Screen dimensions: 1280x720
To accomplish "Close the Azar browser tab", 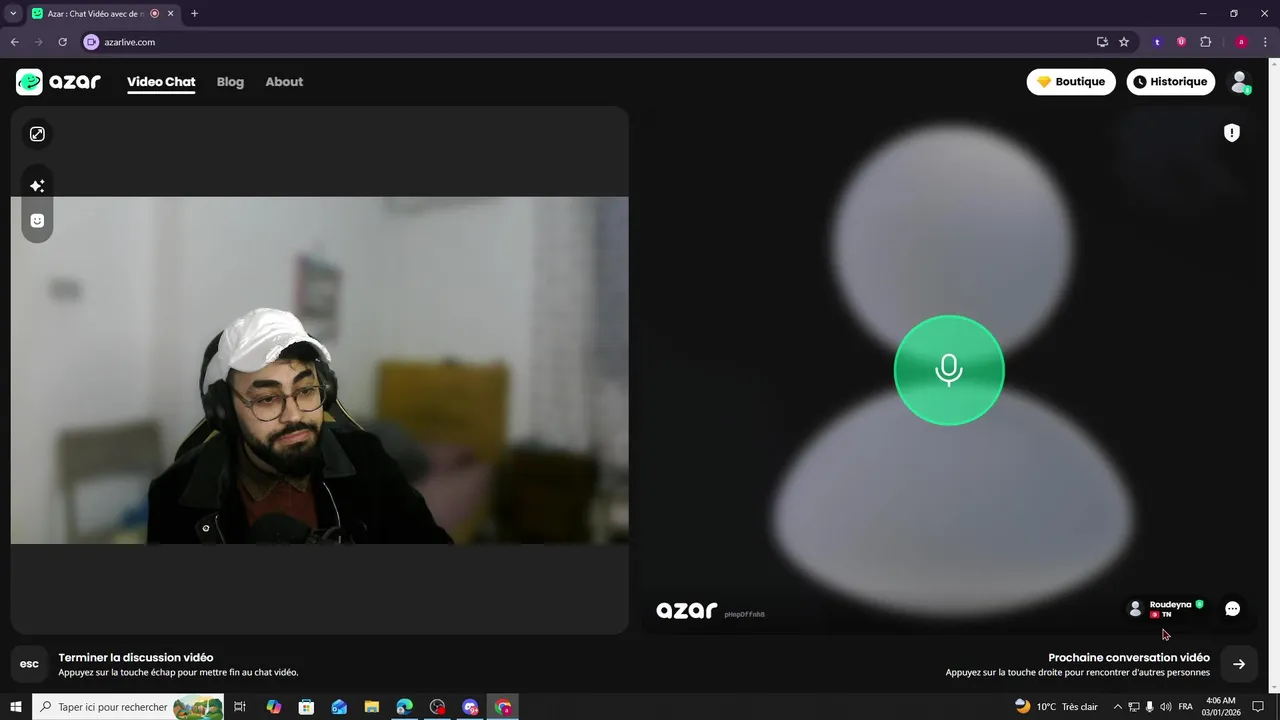I will [171, 14].
